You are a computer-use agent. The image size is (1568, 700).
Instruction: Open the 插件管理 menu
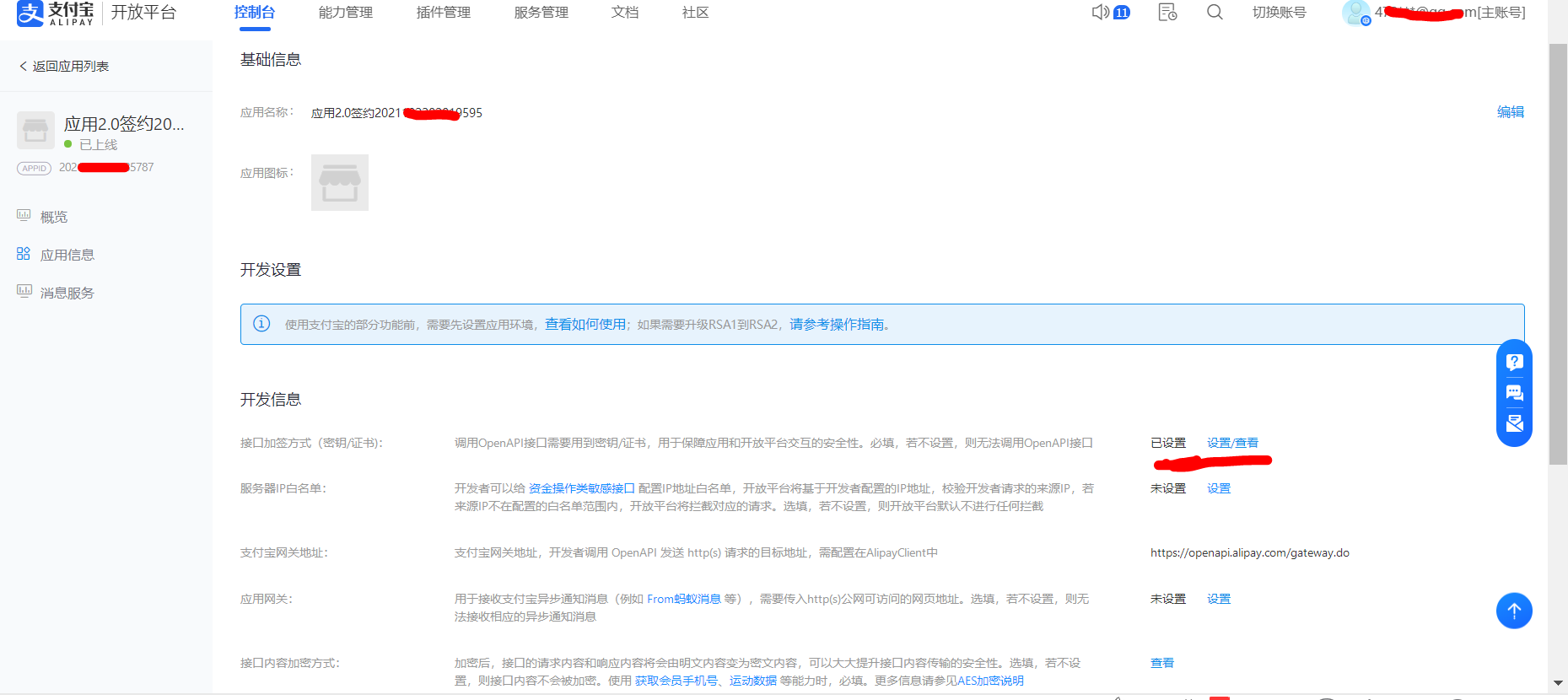444,13
